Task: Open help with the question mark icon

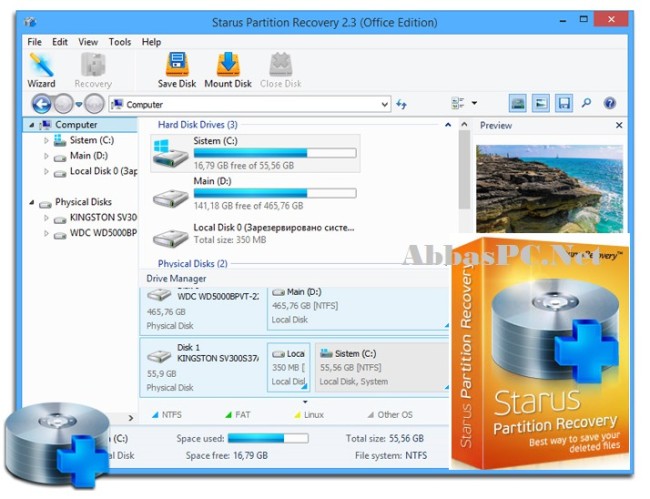Action: point(609,103)
